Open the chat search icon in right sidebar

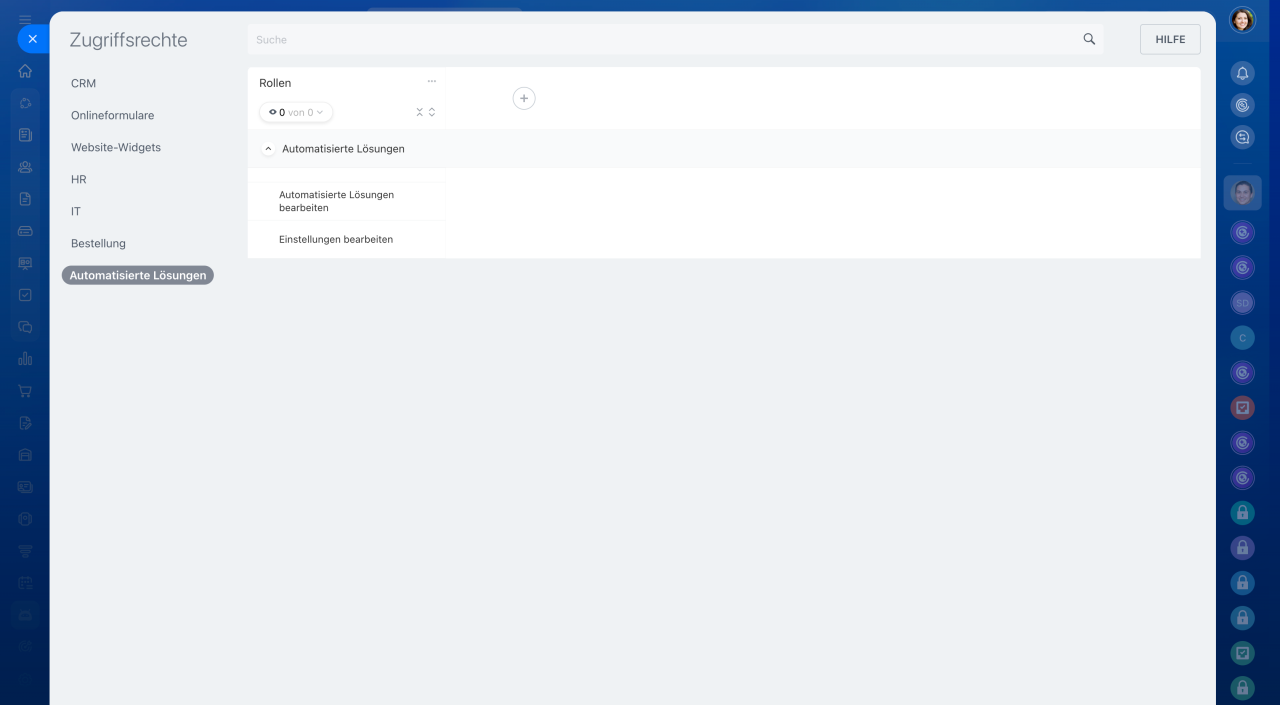1242,139
